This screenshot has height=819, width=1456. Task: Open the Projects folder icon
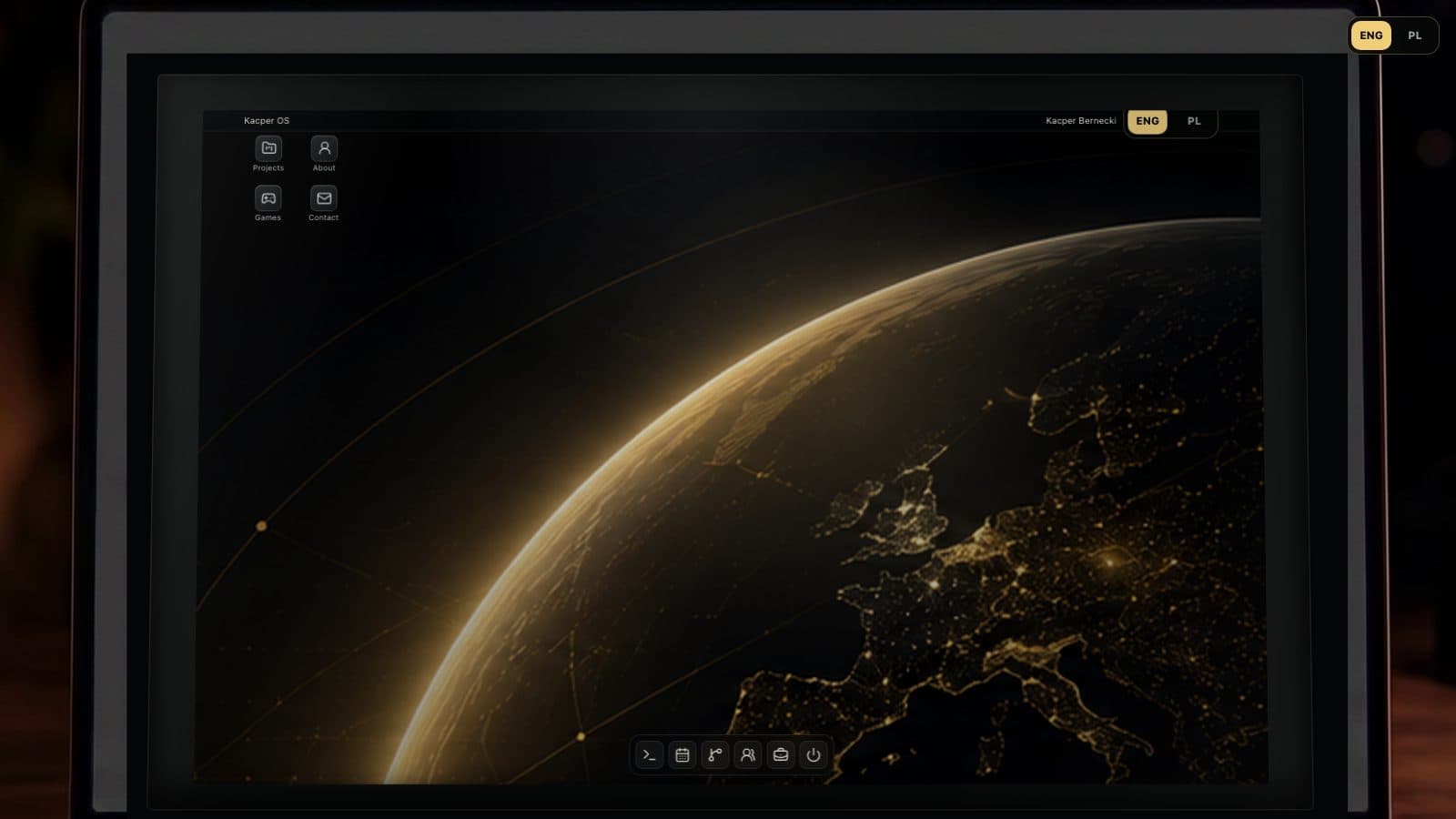click(x=268, y=148)
